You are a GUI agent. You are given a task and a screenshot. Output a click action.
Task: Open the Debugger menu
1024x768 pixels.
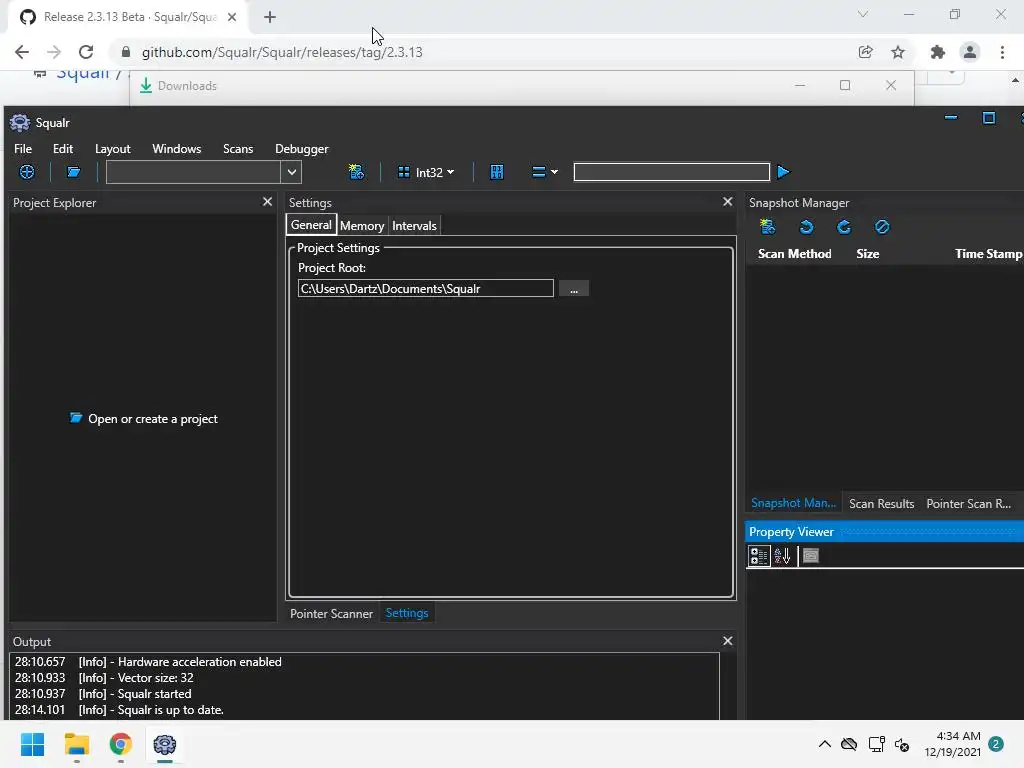point(302,149)
